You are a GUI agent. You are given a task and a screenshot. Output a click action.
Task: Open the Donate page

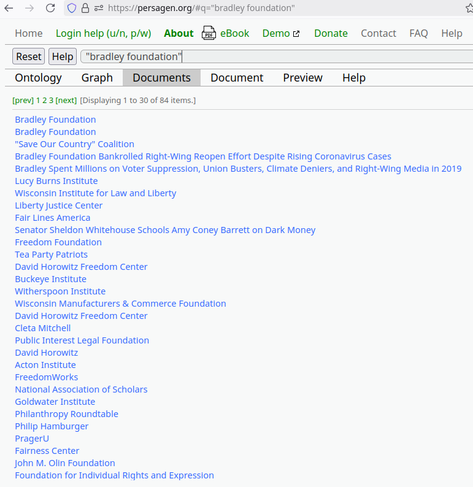point(331,33)
